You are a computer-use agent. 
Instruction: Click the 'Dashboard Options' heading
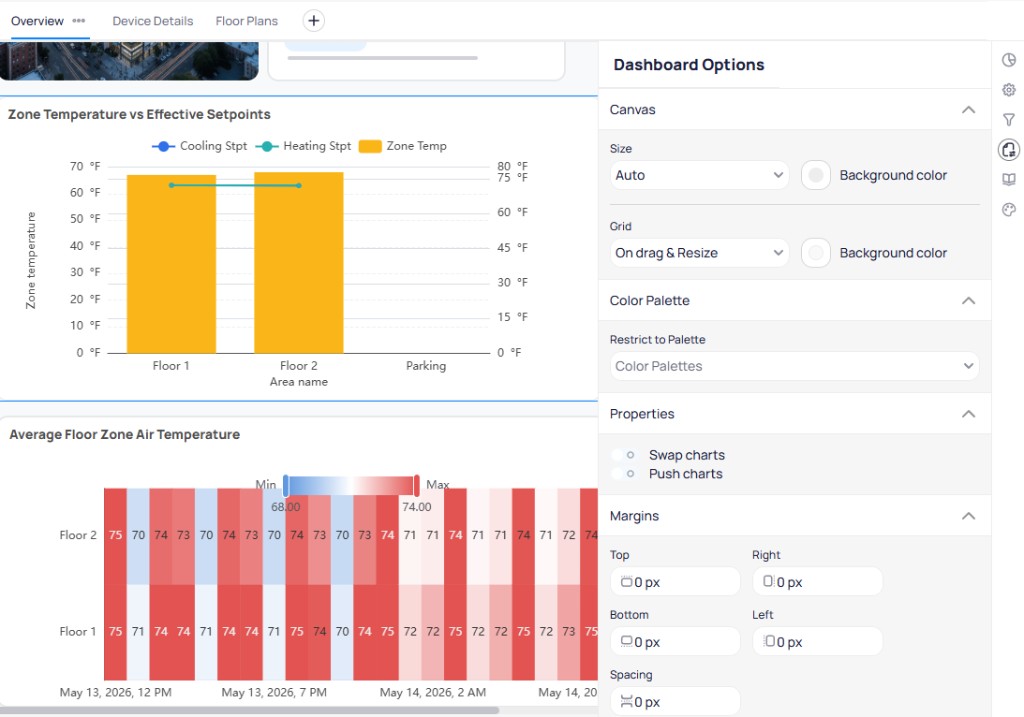coord(689,65)
